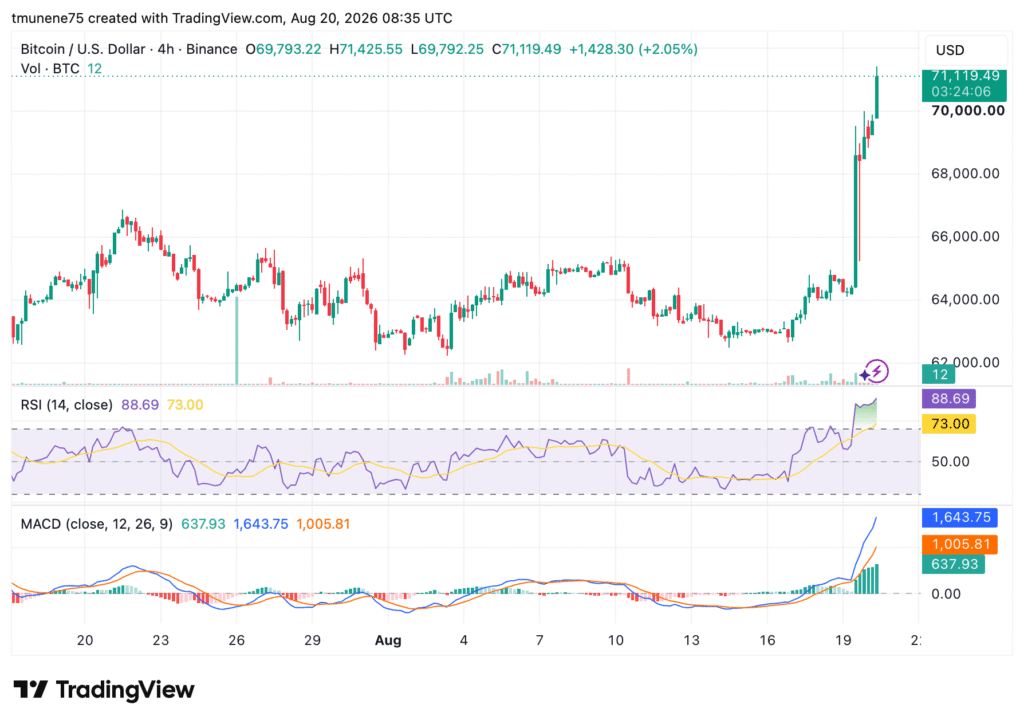The width and height of the screenshot is (1024, 724).
Task: Click the 70,000.00 price axis label
Action: (968, 110)
